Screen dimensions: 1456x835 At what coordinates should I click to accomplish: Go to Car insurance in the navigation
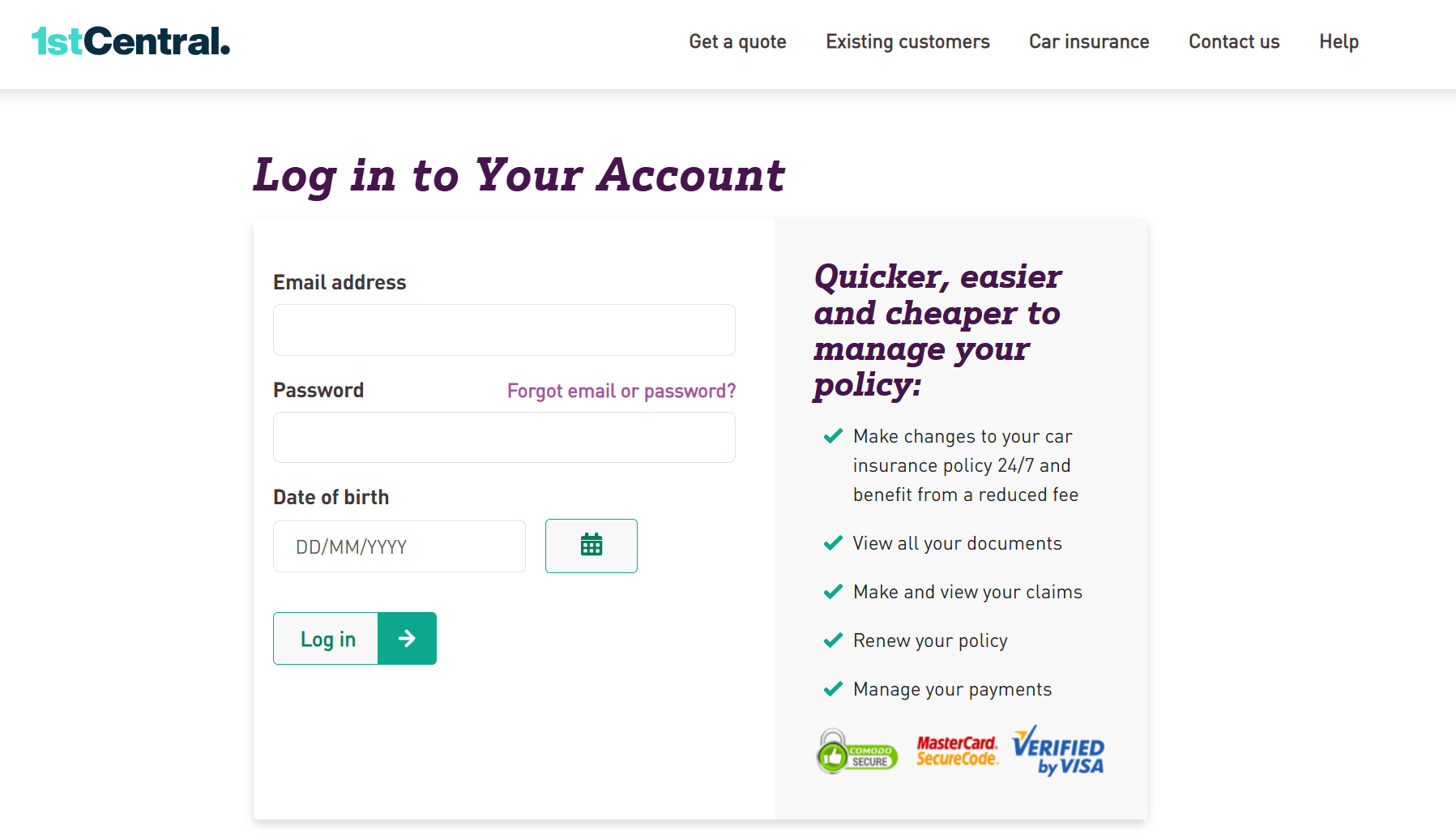1089,41
